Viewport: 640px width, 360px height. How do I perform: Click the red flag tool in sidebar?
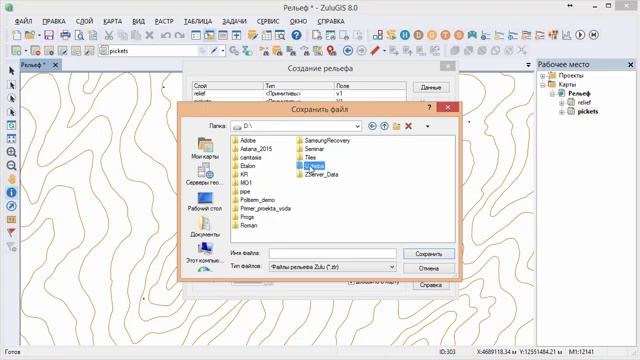click(11, 233)
